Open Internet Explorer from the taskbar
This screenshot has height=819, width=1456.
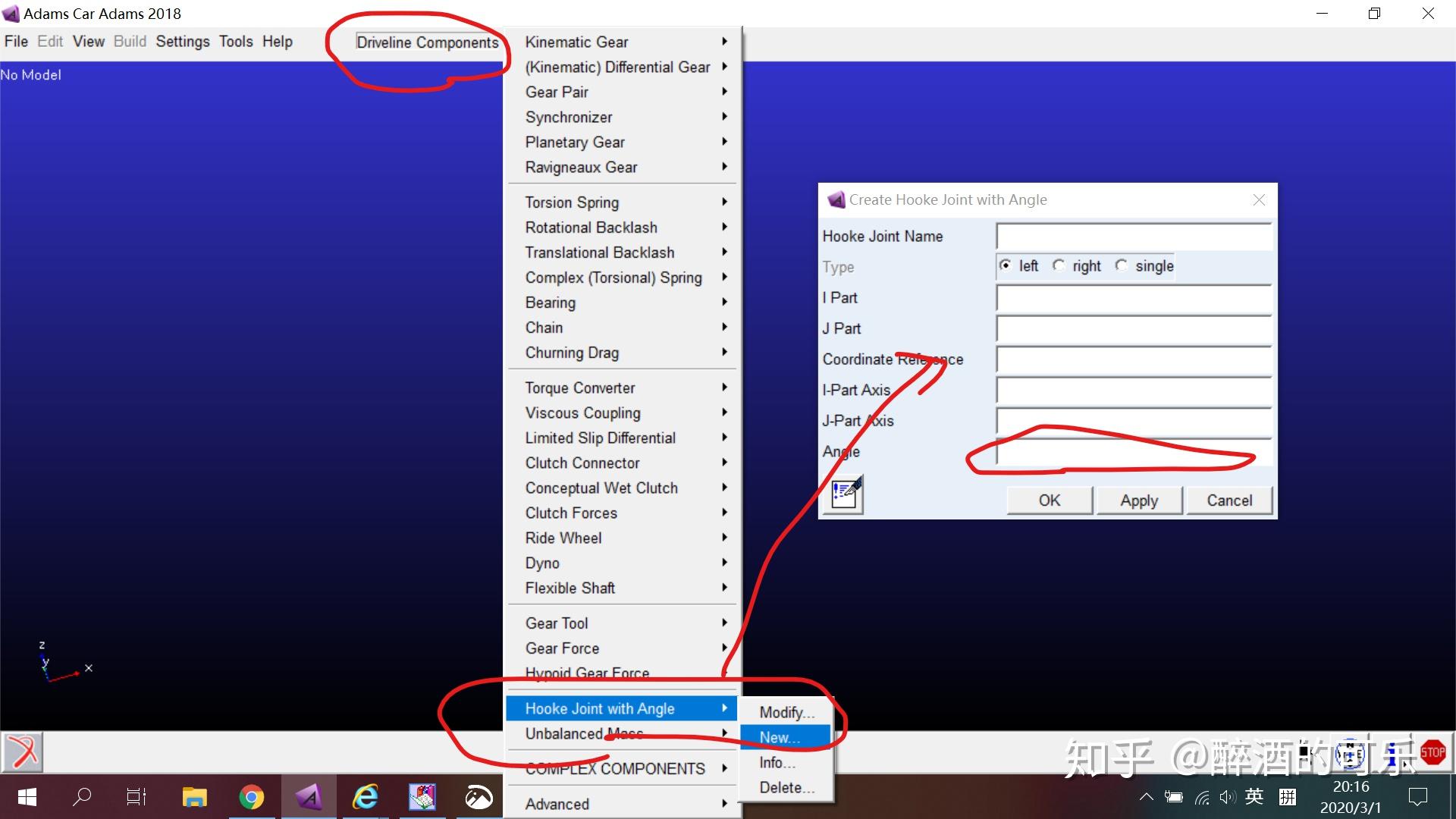click(366, 797)
